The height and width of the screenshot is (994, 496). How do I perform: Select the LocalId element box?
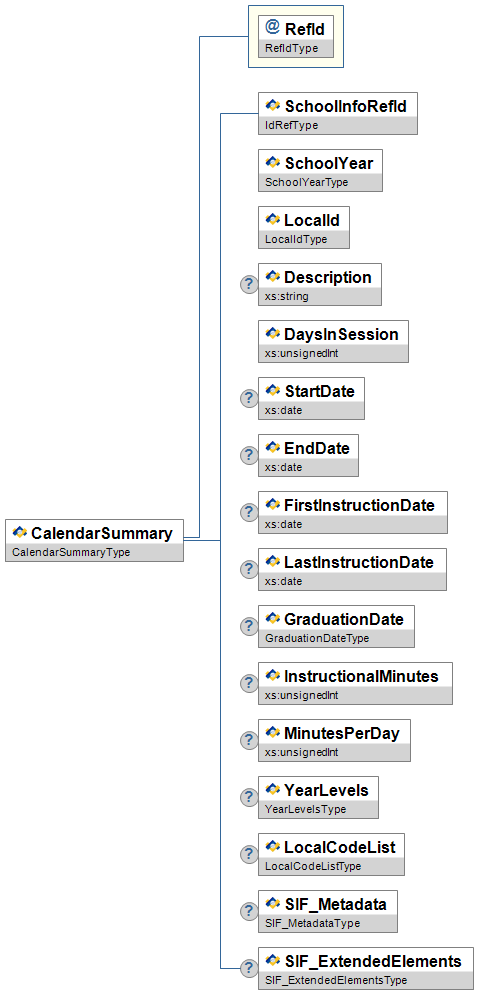[303, 228]
